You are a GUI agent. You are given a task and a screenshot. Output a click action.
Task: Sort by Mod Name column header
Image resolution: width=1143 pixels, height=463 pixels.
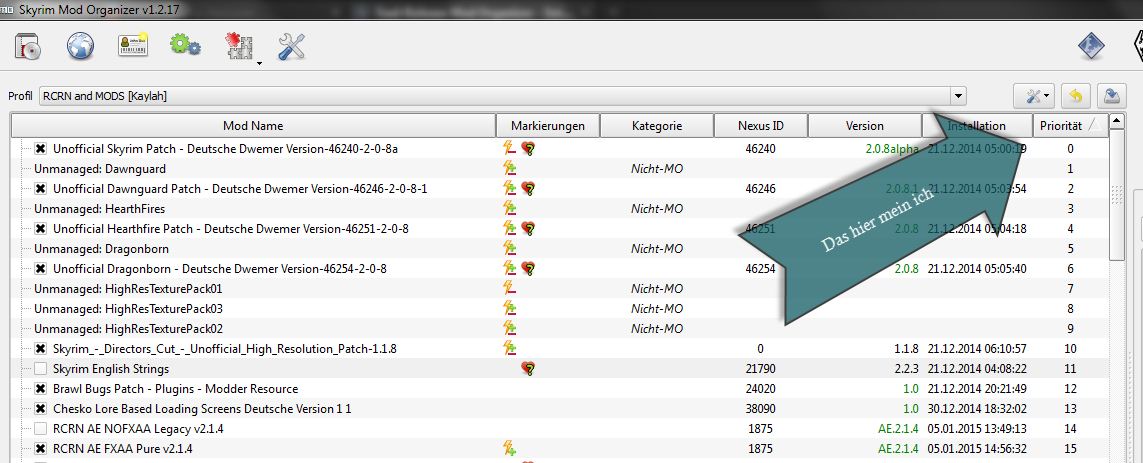[x=253, y=125]
